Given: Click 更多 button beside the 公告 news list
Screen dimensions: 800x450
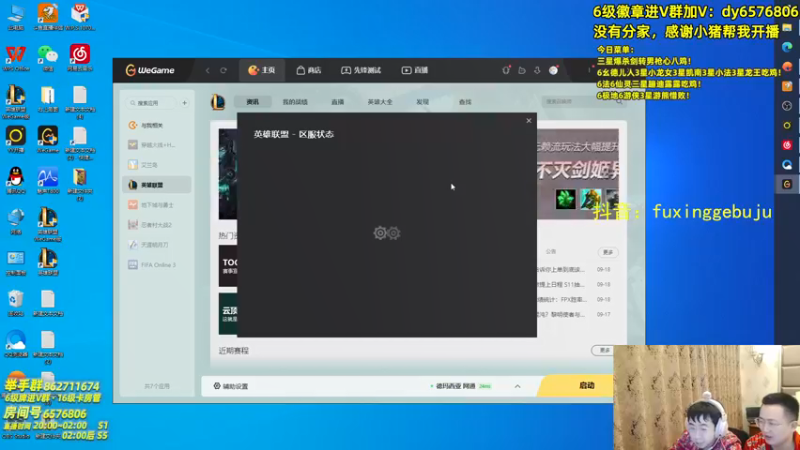Looking at the screenshot, I should pos(608,252).
